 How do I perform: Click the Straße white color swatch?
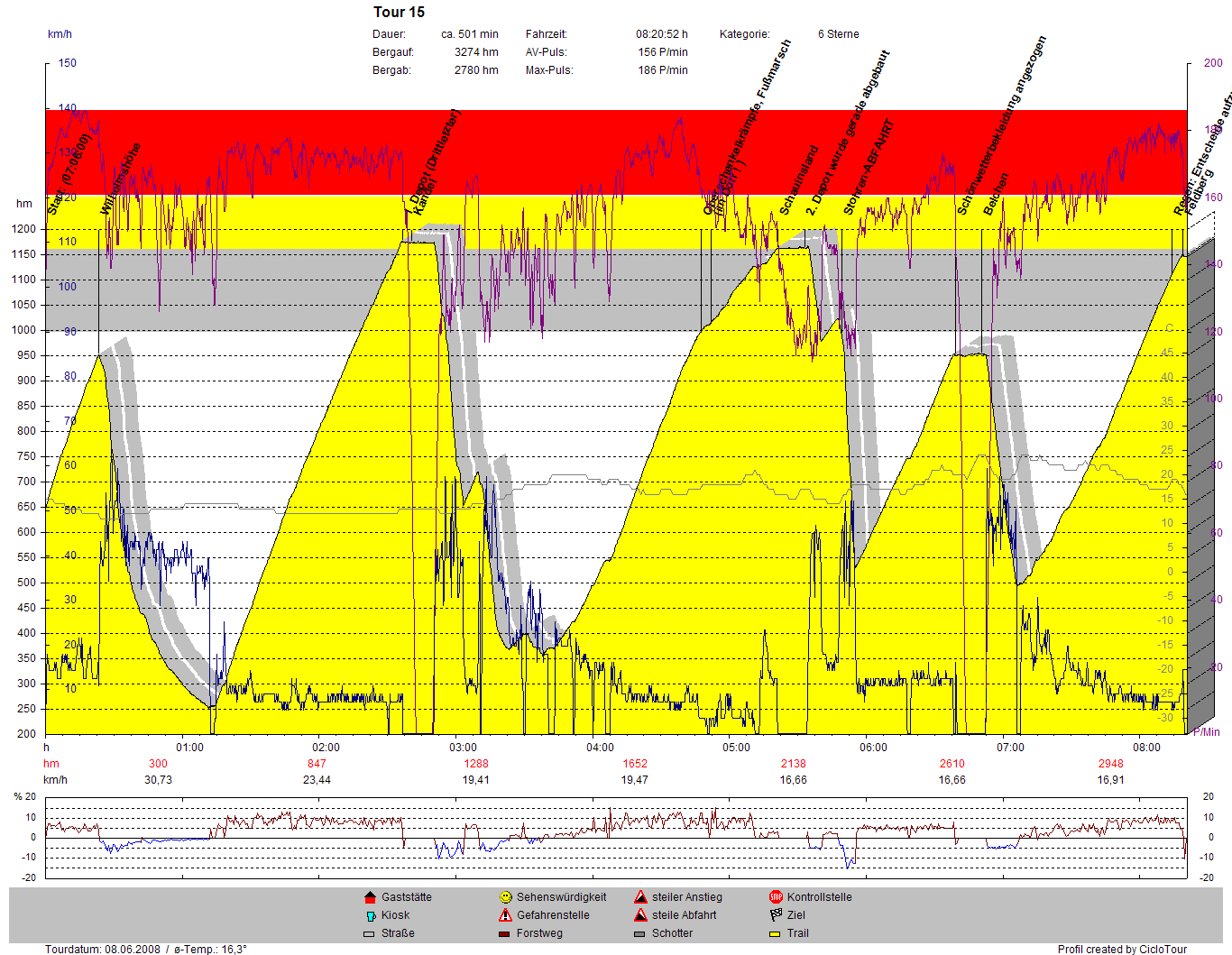coord(369,934)
